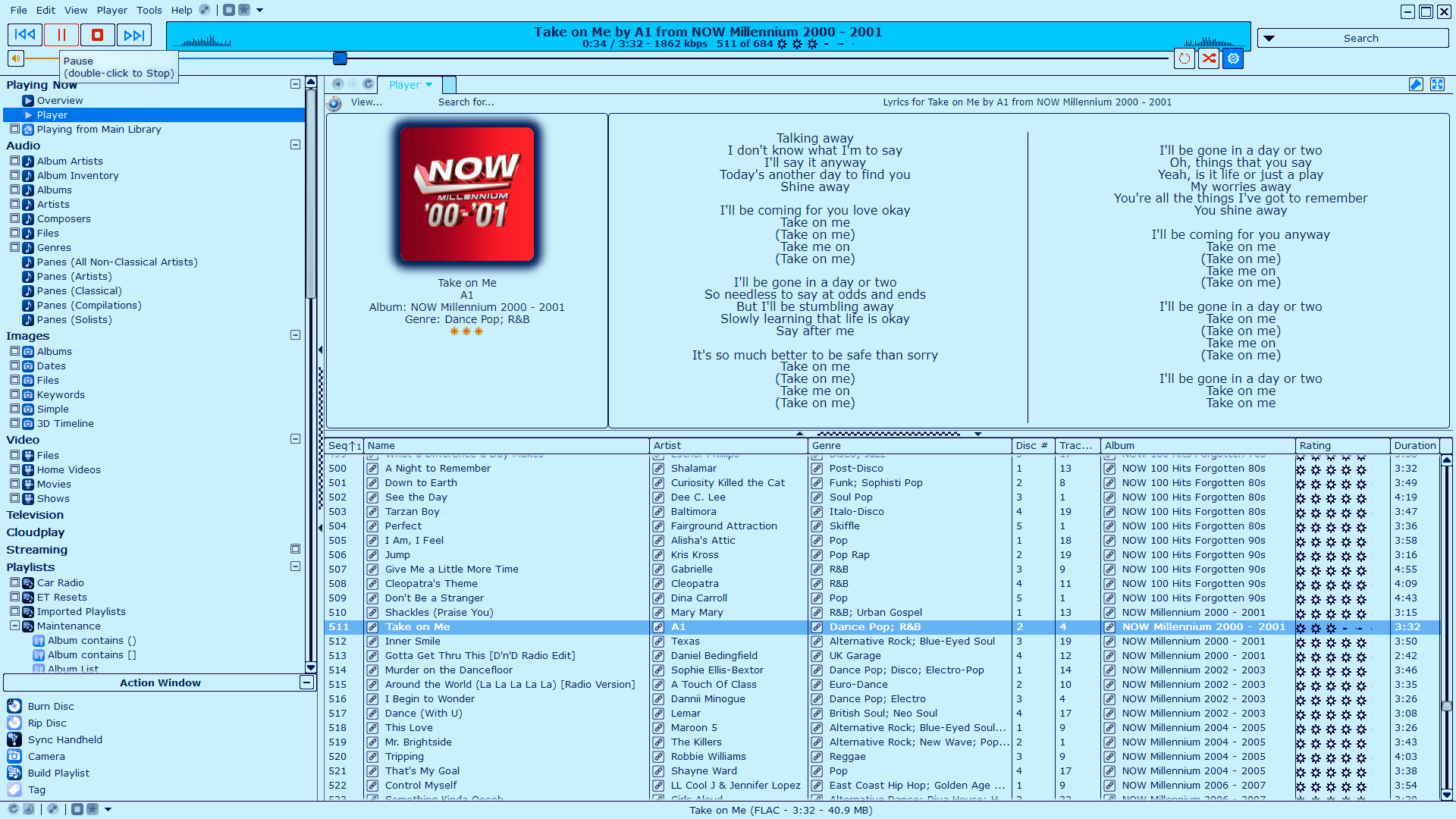Viewport: 1456px width, 819px height.
Task: Click in the Search input field
Action: pyautogui.click(x=1360, y=38)
